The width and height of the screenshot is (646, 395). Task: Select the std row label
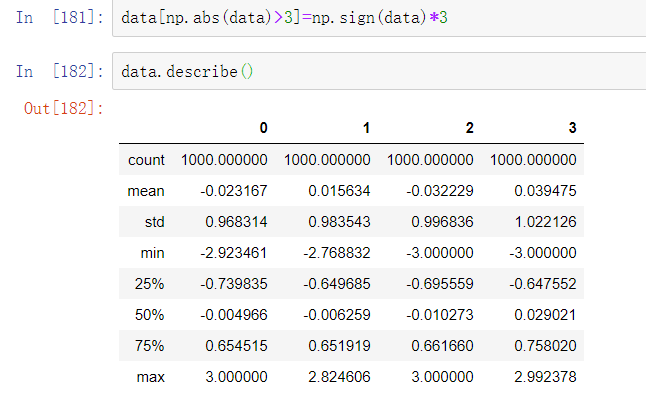point(154,222)
